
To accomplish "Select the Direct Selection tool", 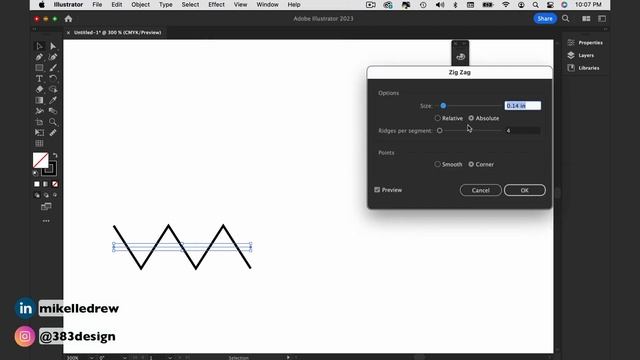I will pos(53,46).
